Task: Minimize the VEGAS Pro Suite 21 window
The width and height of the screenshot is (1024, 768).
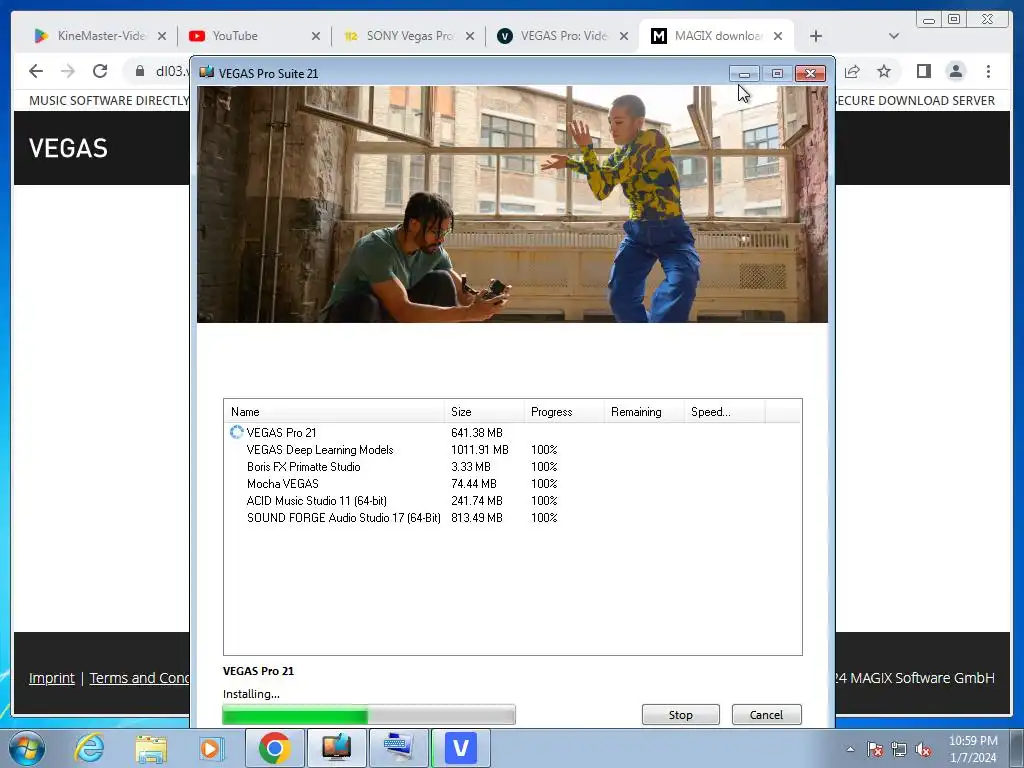Action: pos(744,73)
